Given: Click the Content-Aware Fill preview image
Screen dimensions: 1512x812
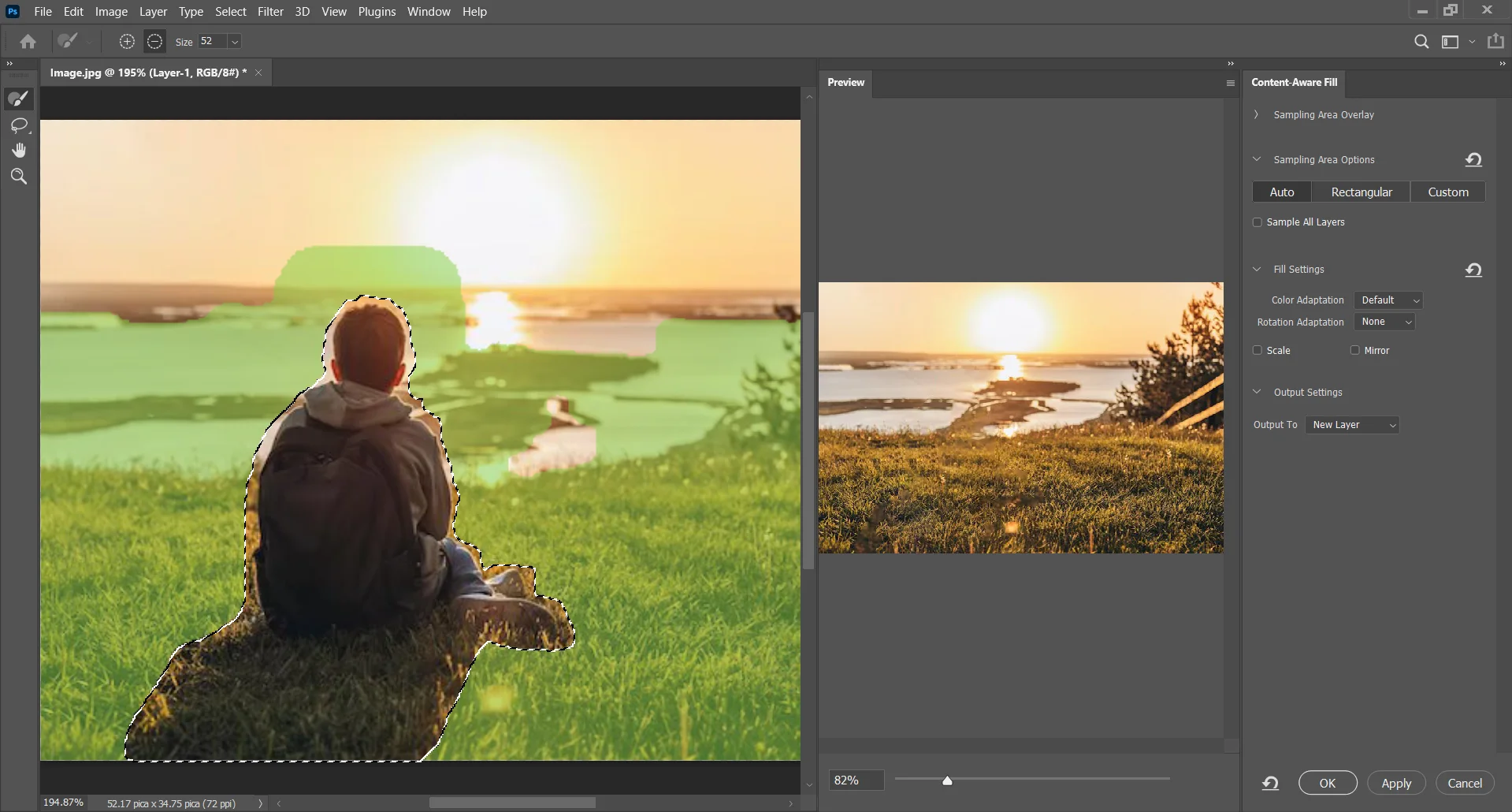Looking at the screenshot, I should tap(1021, 418).
